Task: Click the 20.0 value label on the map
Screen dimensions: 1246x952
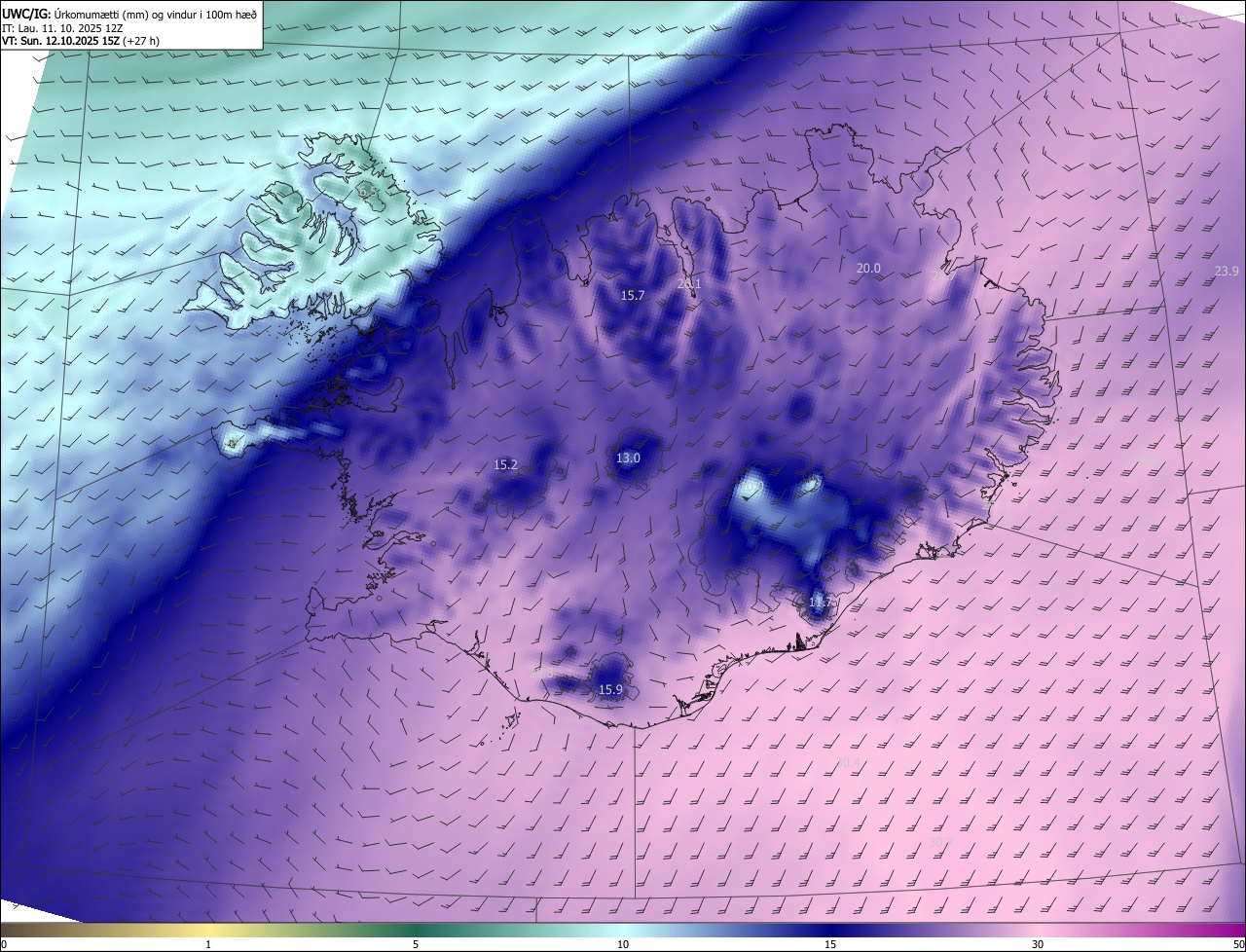Action: tap(868, 268)
